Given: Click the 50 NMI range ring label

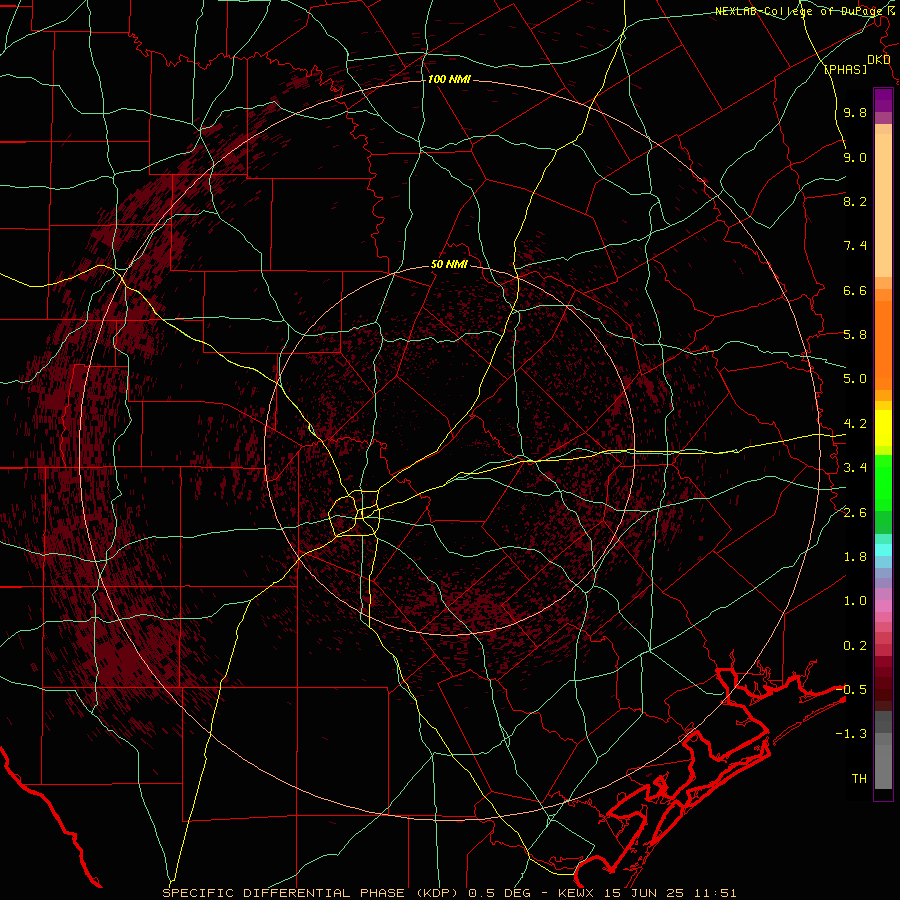Looking at the screenshot, I should coord(449,265).
